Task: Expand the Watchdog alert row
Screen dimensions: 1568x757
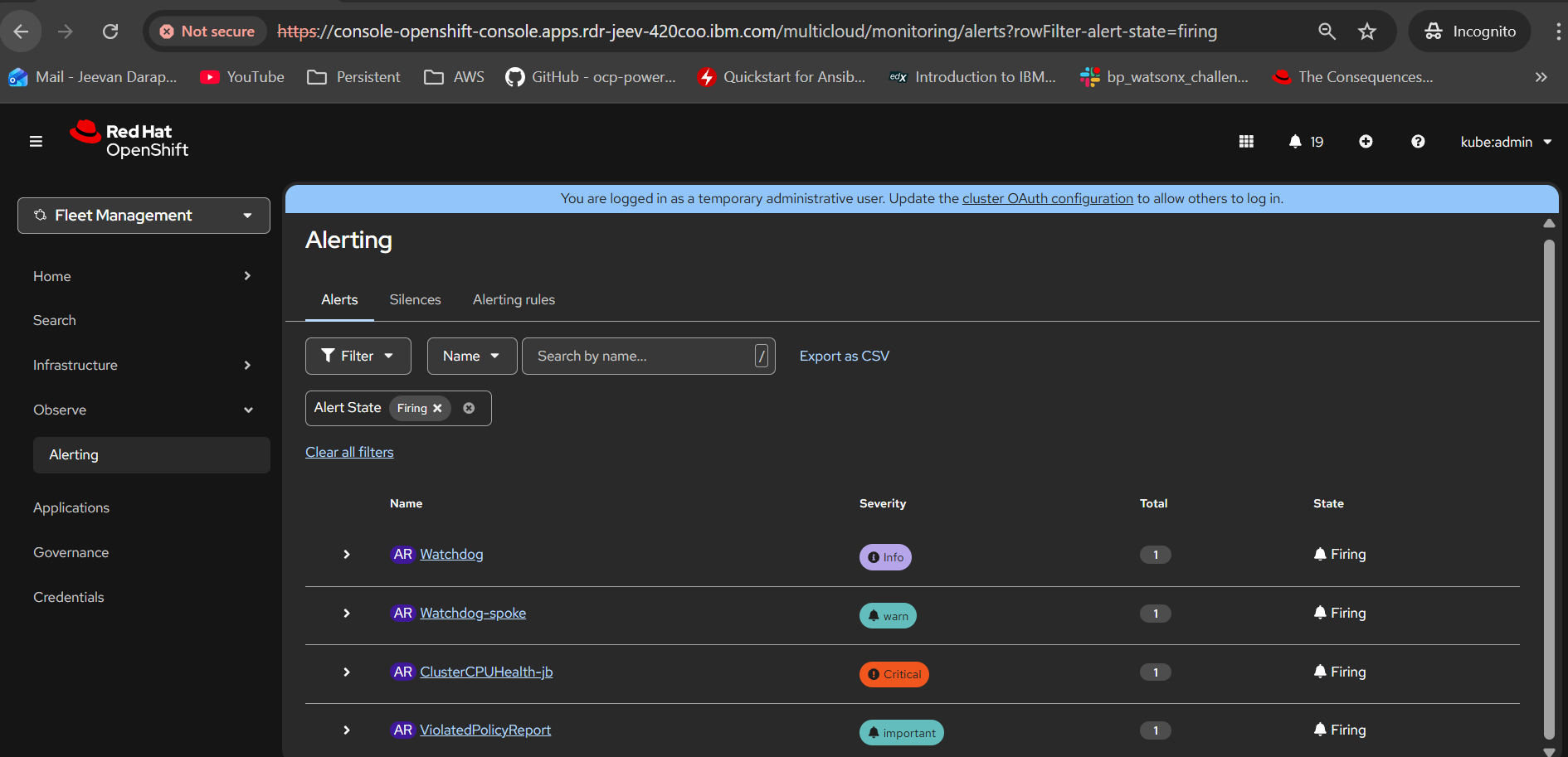Action: 347,555
